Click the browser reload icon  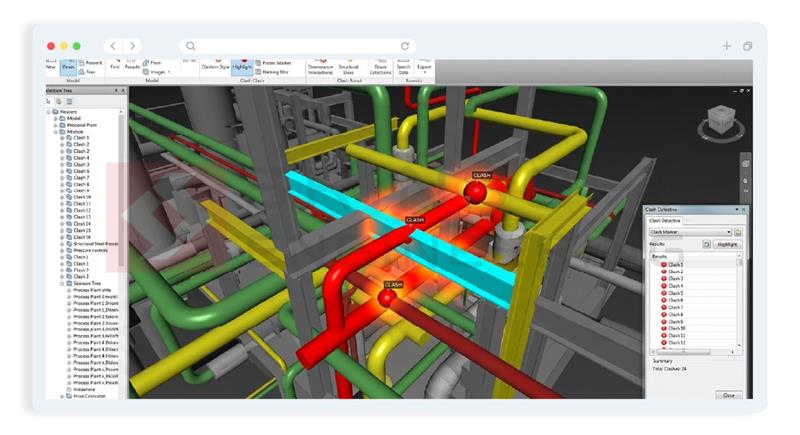pos(405,46)
